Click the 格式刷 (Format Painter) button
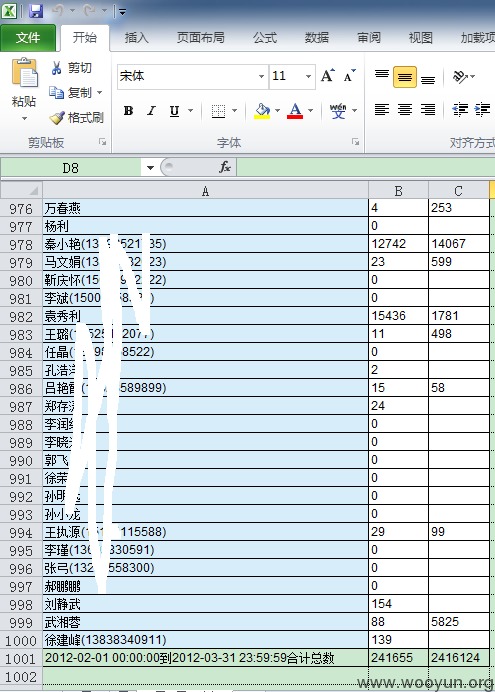The width and height of the screenshot is (495, 692). [76, 117]
